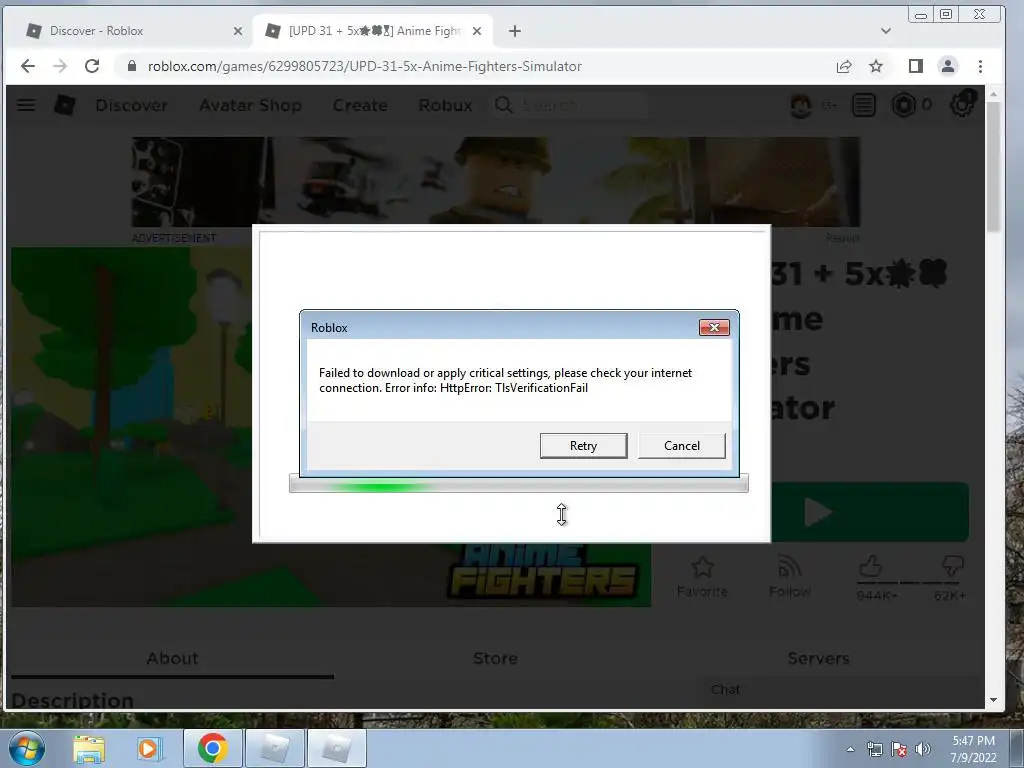
Task: Click the Retry button in the Roblox dialog
Action: (583, 445)
